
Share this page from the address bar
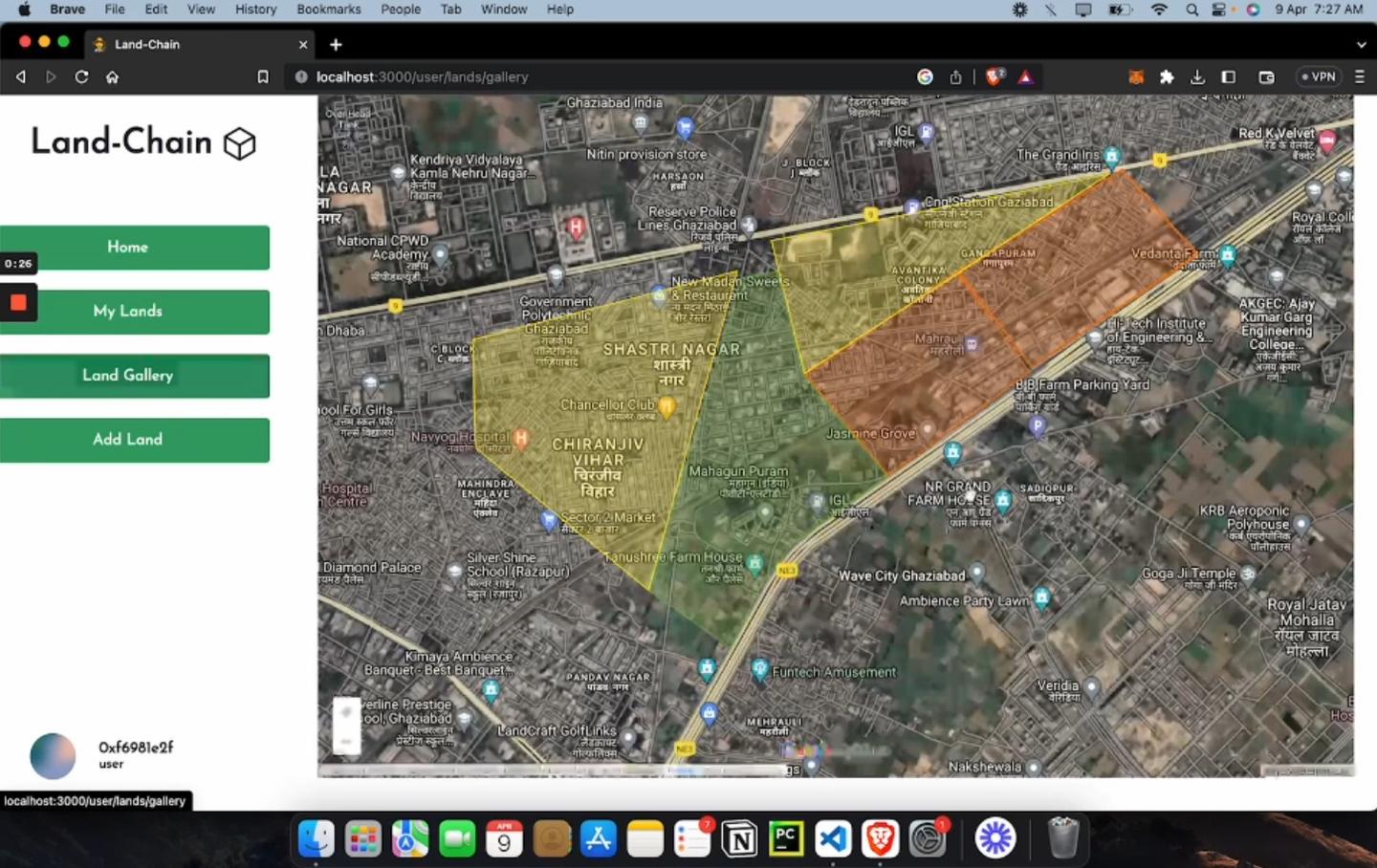tap(955, 76)
